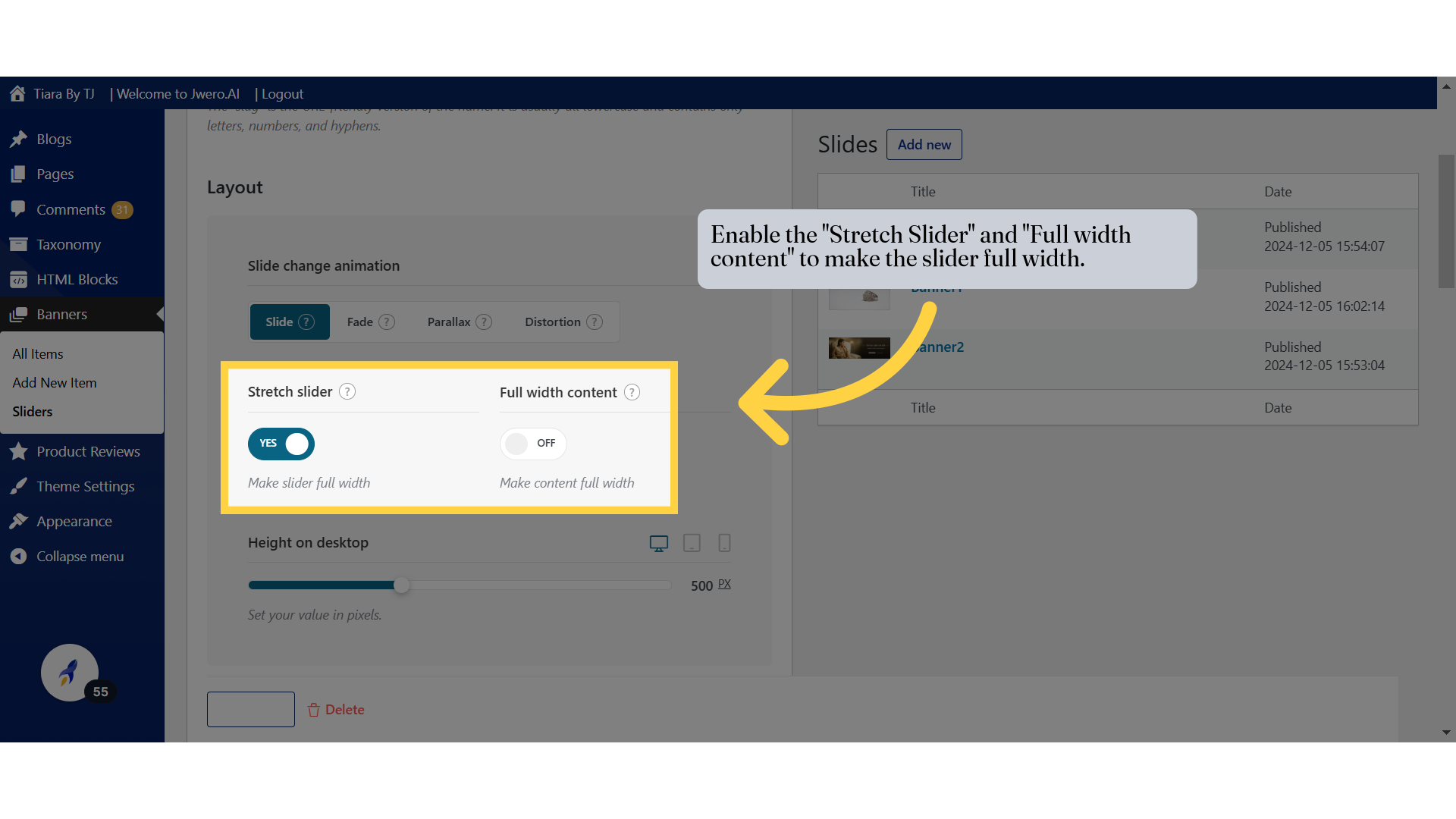Toggle the Stretch slider YES switch
Image resolution: width=1456 pixels, height=819 pixels.
click(x=281, y=444)
